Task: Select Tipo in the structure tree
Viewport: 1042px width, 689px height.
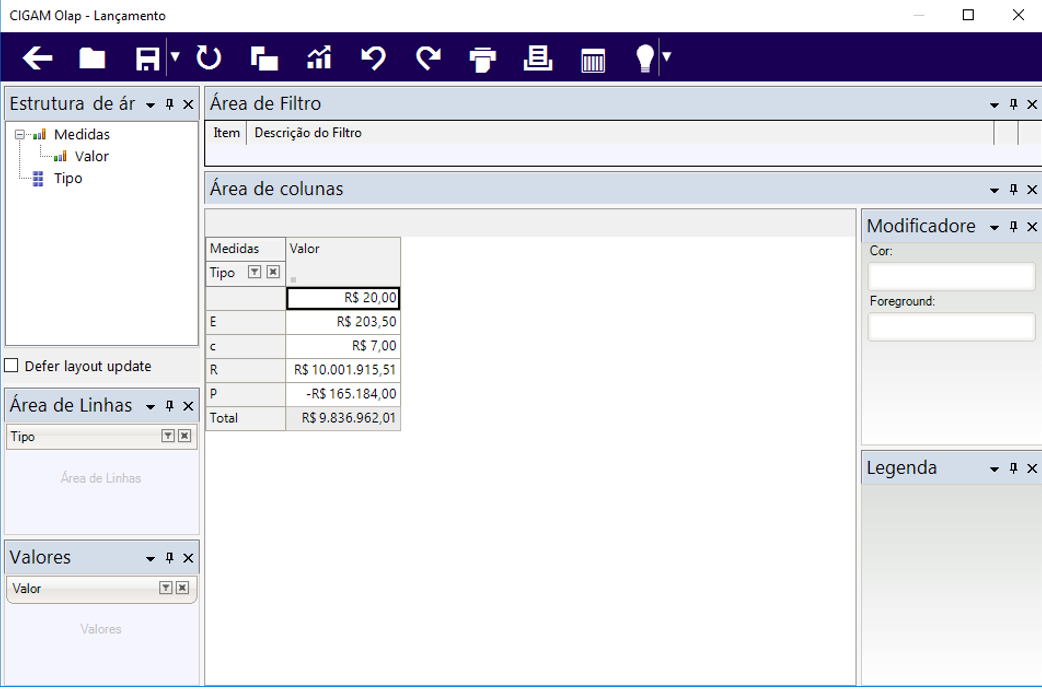Action: click(x=68, y=178)
